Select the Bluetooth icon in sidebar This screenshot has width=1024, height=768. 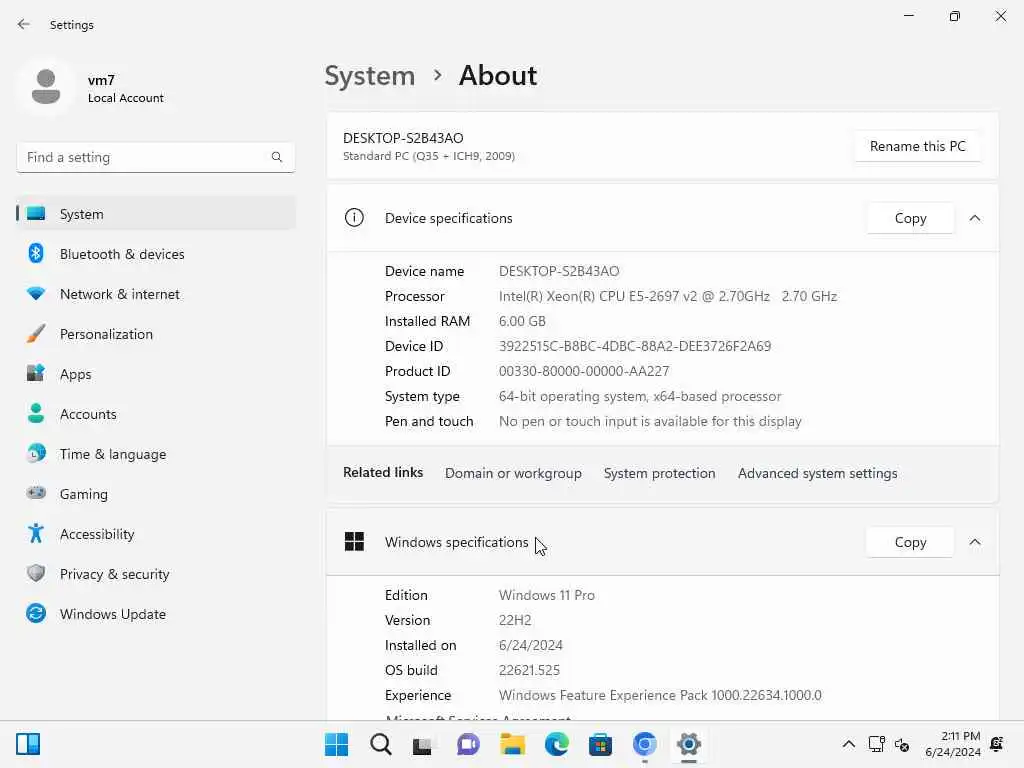click(x=36, y=253)
